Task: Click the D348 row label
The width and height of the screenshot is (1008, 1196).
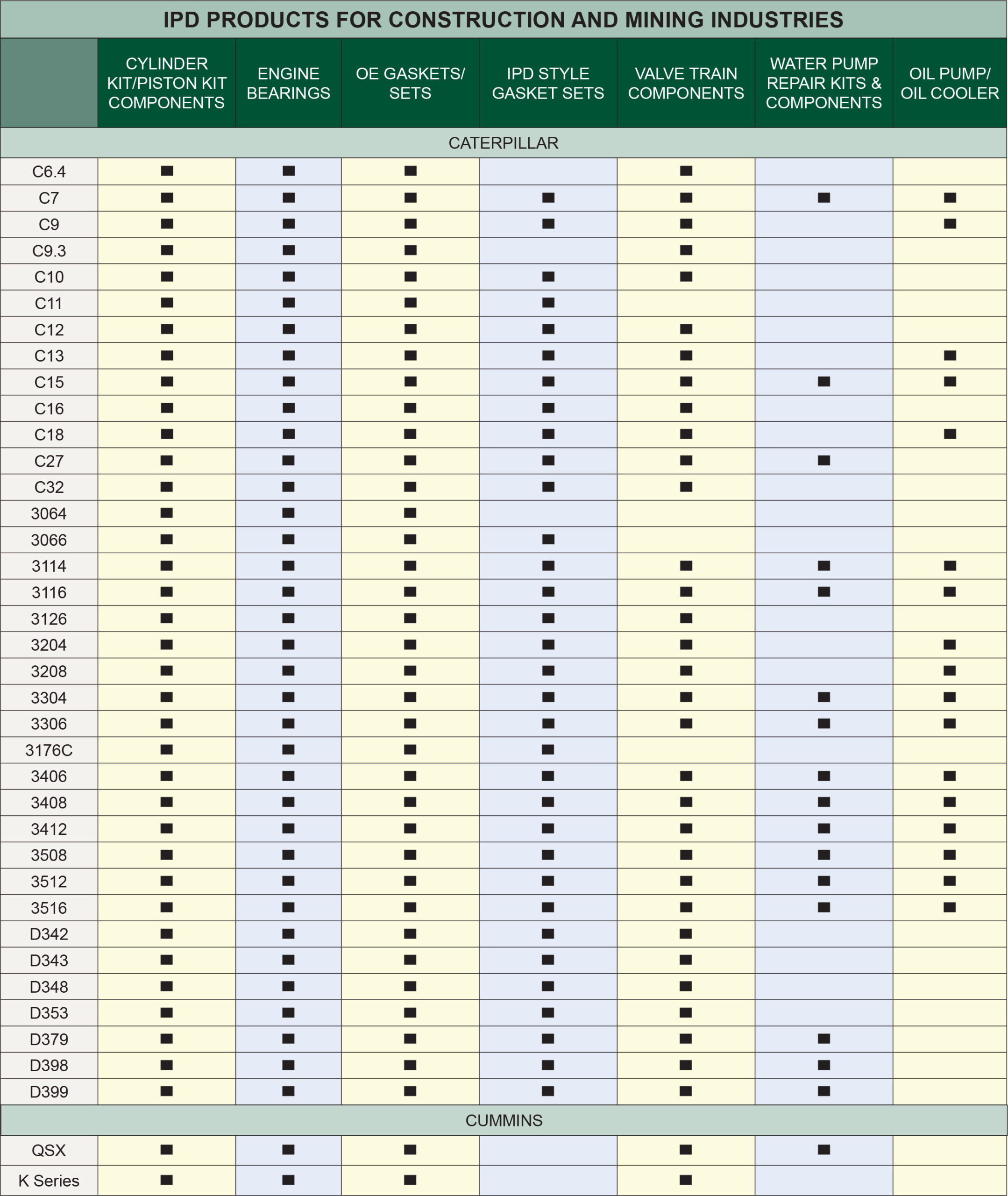Action: 49,986
